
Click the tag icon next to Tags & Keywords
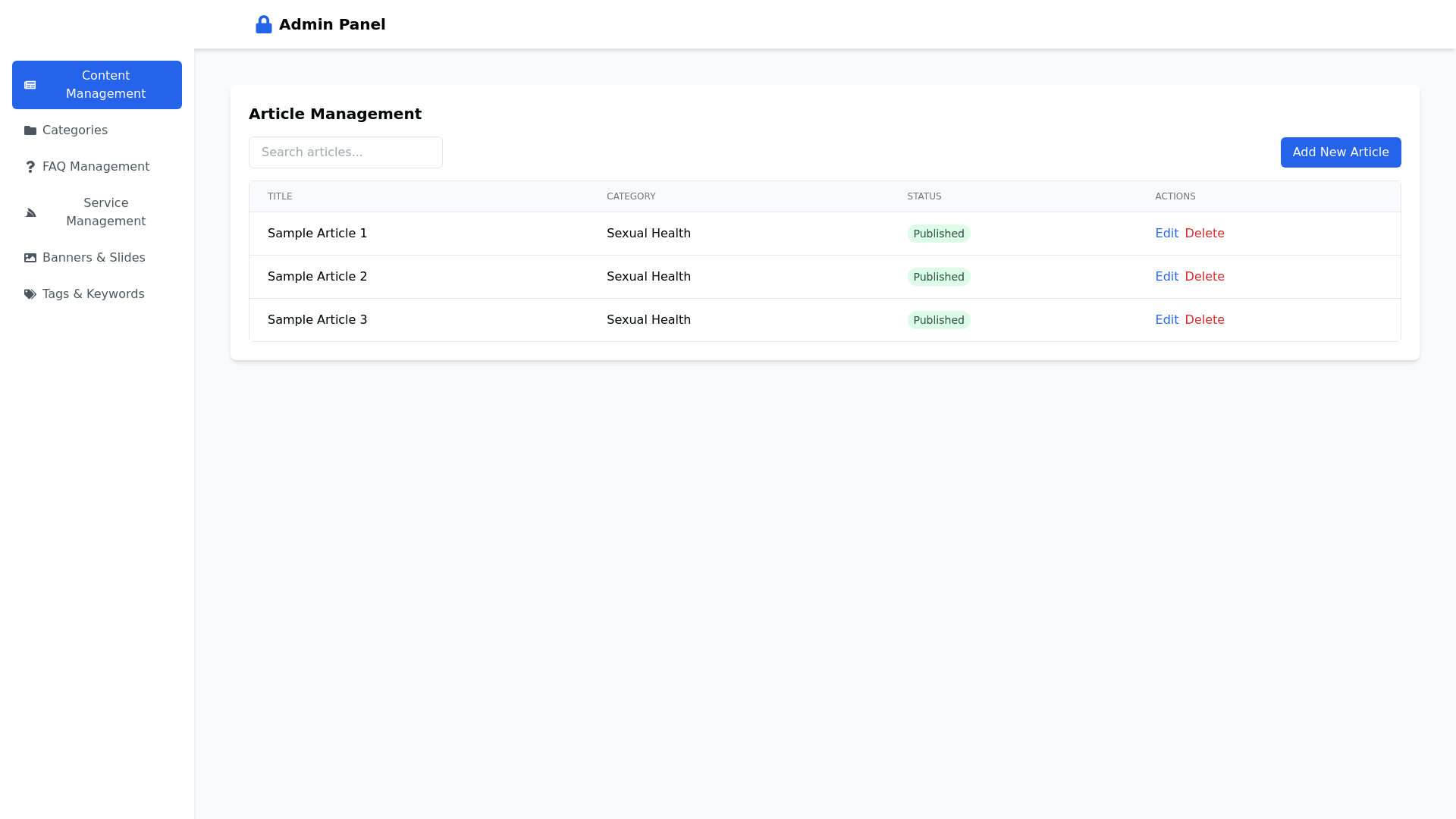[x=30, y=293]
